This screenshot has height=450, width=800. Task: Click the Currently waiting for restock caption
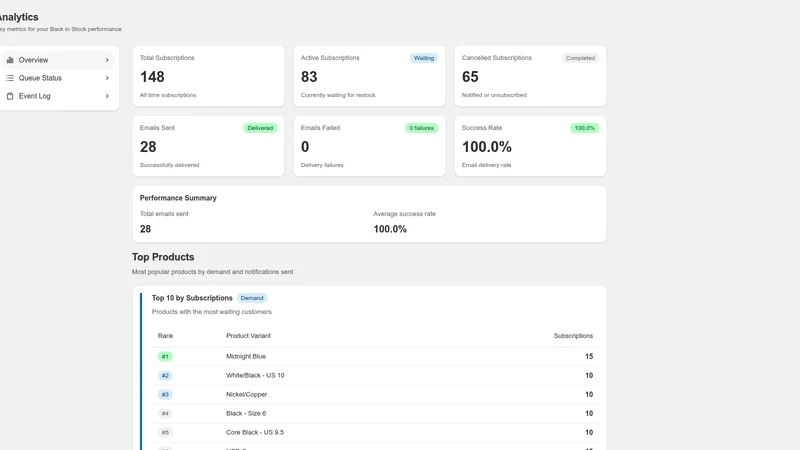pyautogui.click(x=338, y=95)
